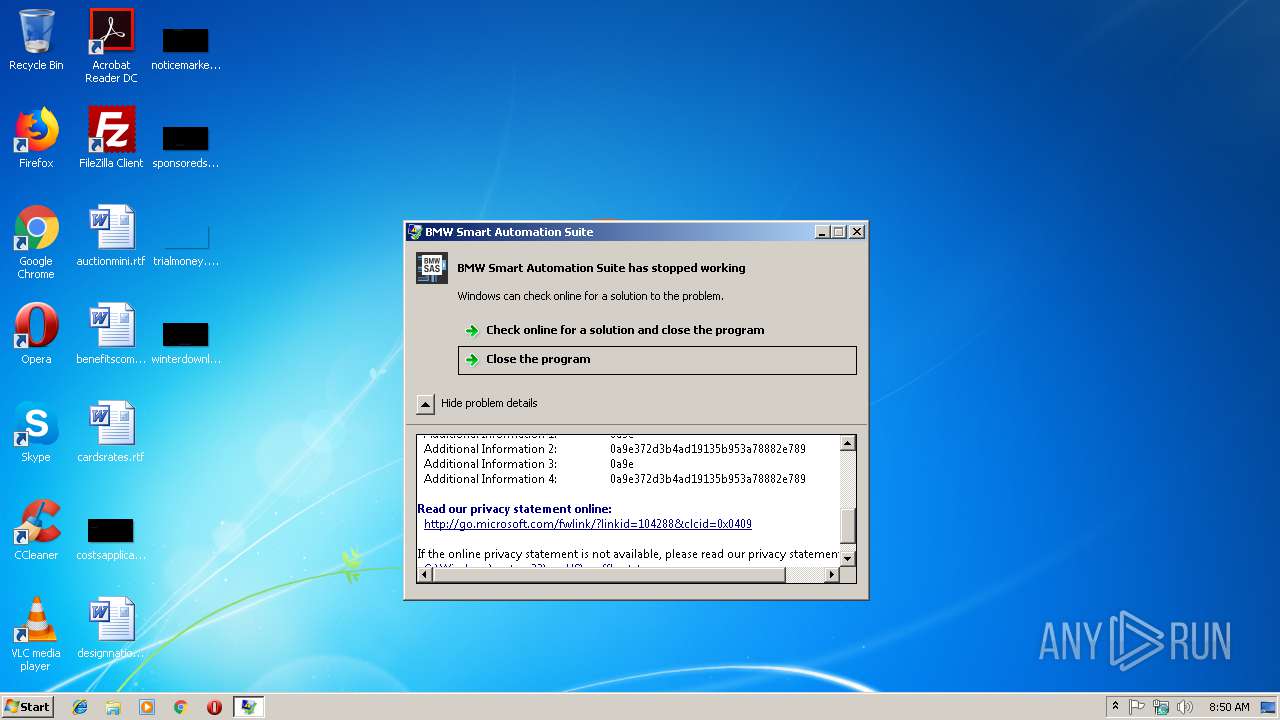Show hidden tray icons arrow
The width and height of the screenshot is (1280, 720).
click(1115, 707)
